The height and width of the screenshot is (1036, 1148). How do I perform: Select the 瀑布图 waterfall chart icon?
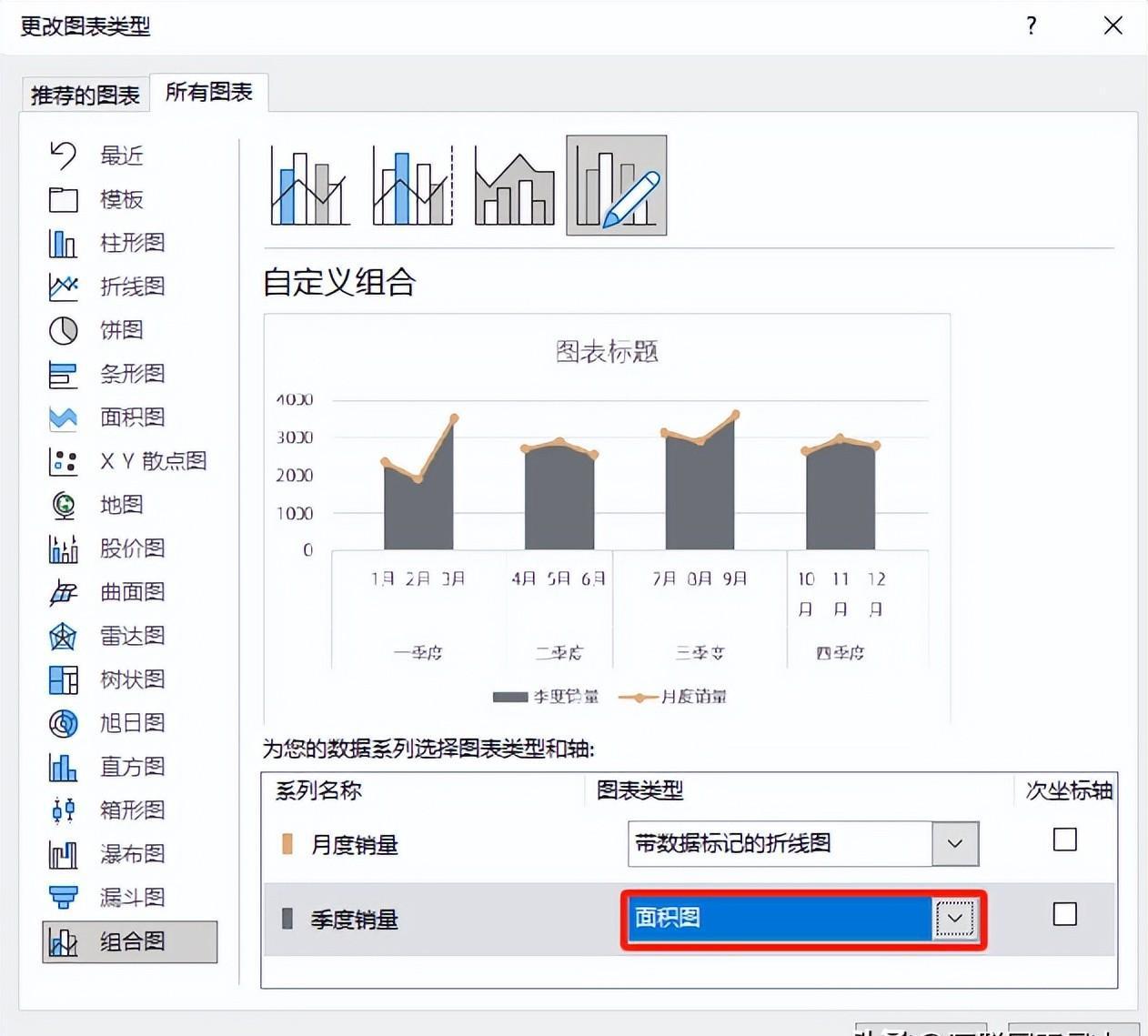(63, 854)
